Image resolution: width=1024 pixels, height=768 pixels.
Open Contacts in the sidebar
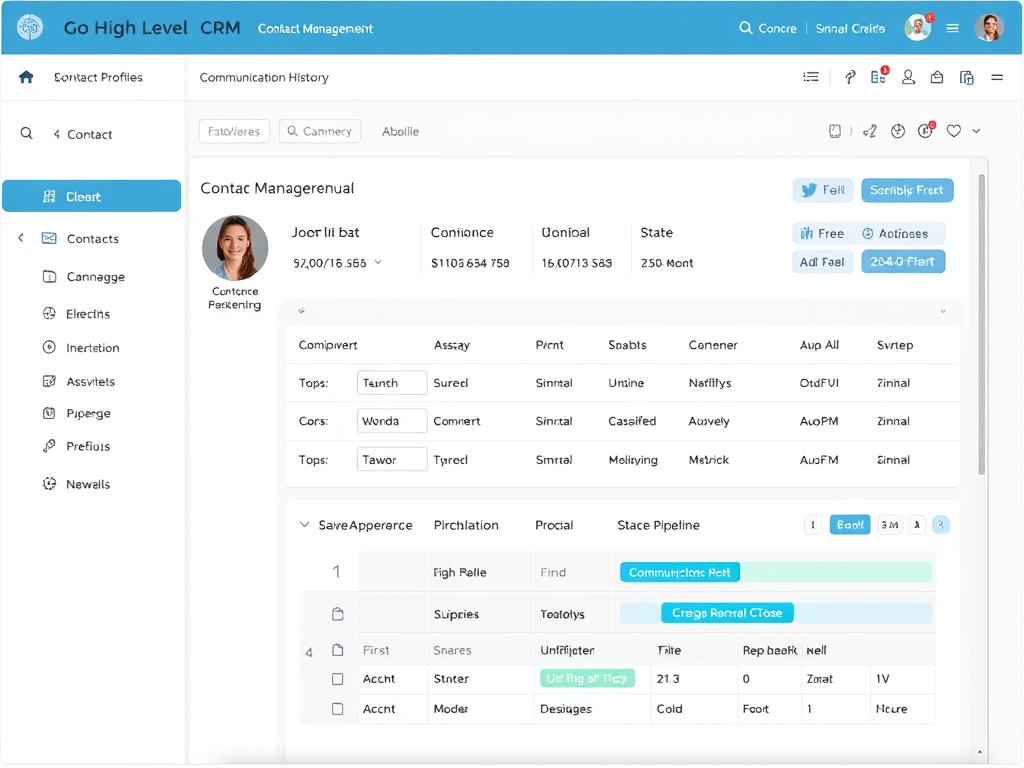point(92,238)
